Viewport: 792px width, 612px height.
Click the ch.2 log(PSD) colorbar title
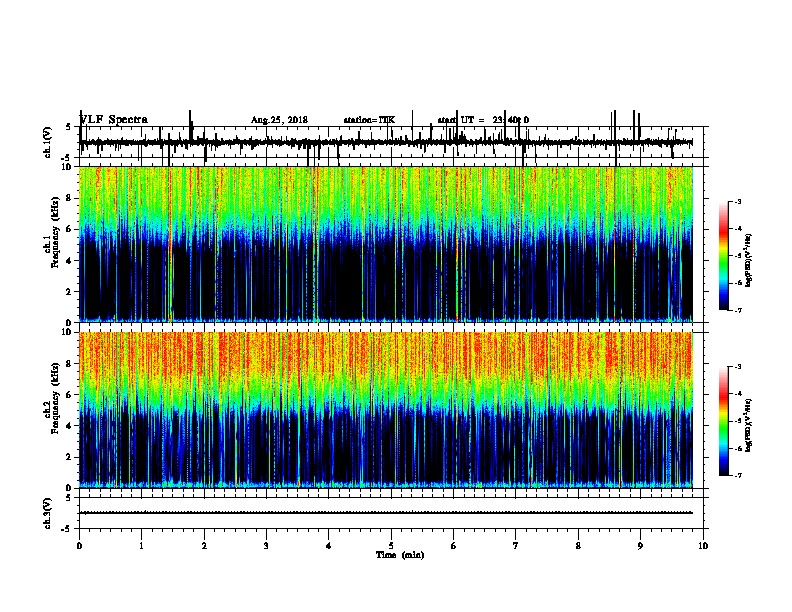(749, 425)
